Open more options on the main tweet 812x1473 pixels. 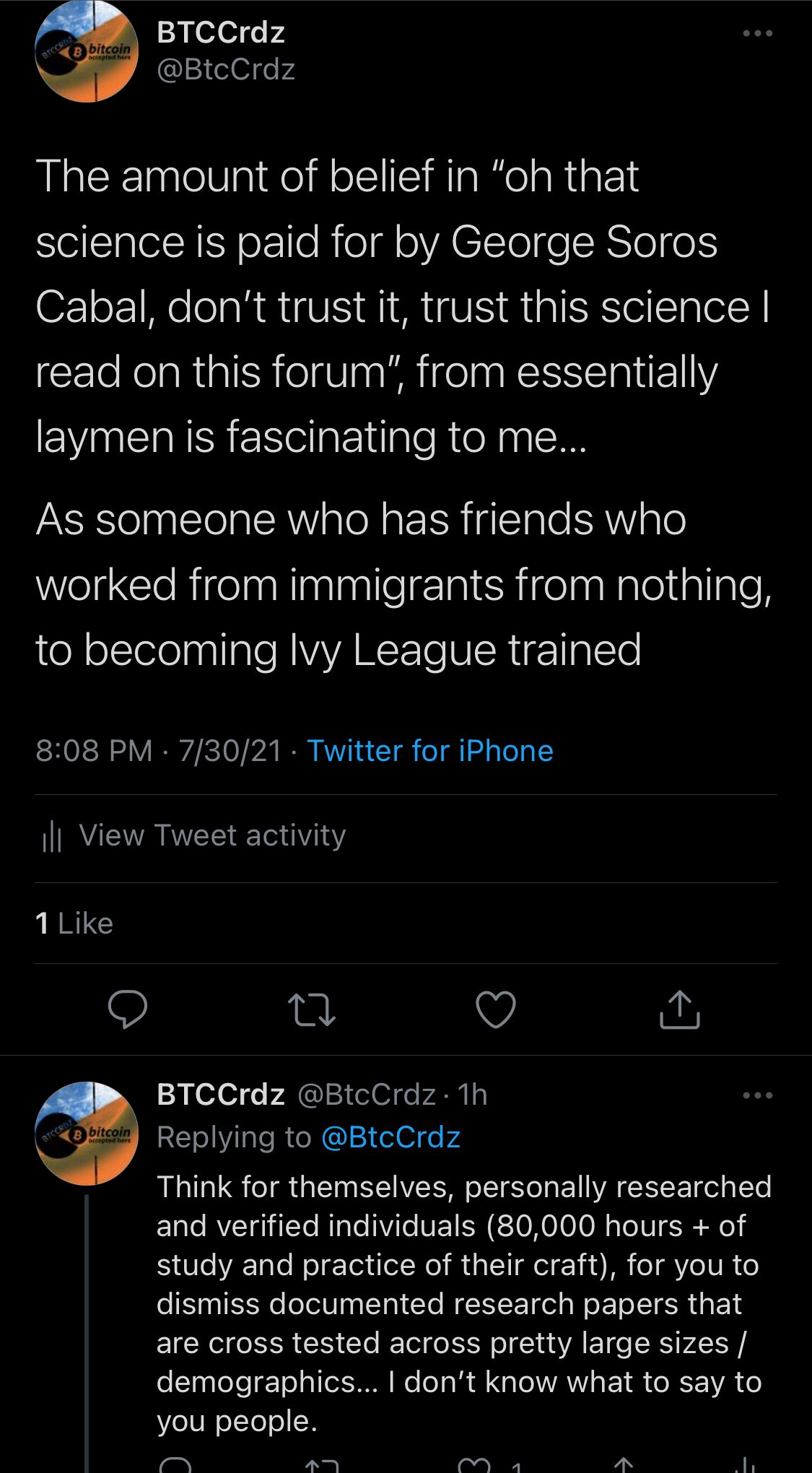click(758, 33)
